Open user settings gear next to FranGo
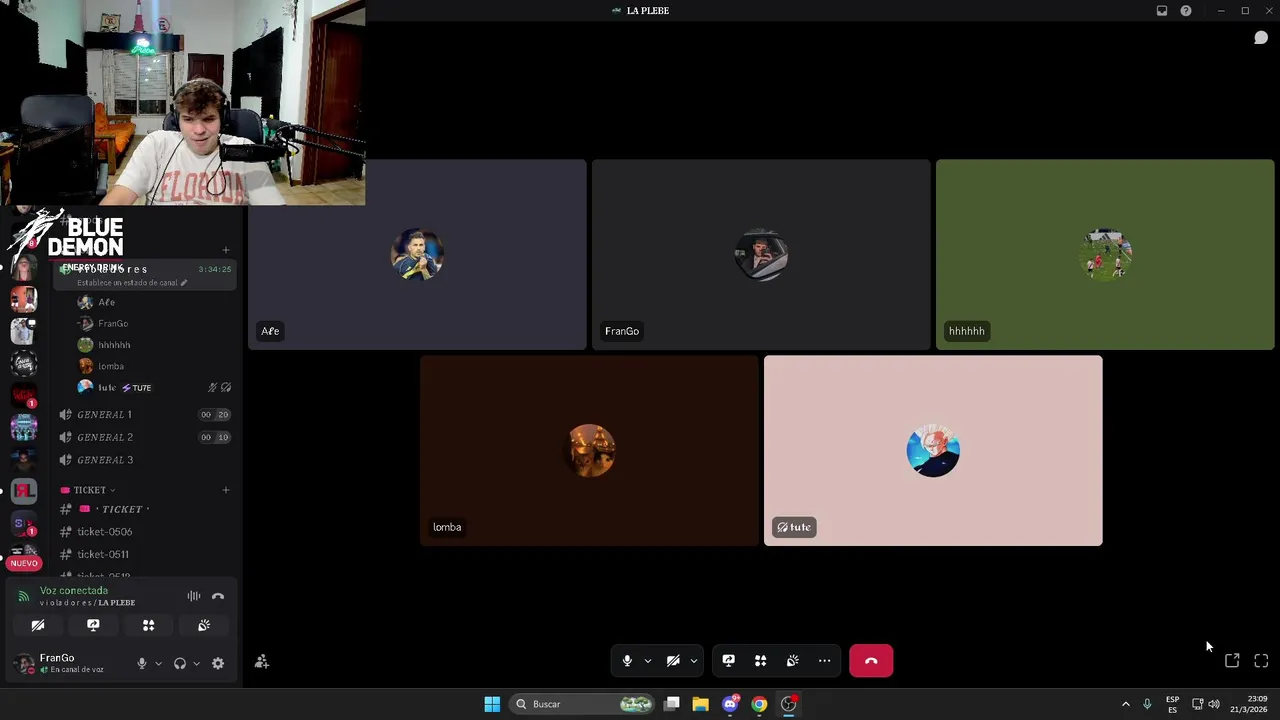 click(x=218, y=663)
